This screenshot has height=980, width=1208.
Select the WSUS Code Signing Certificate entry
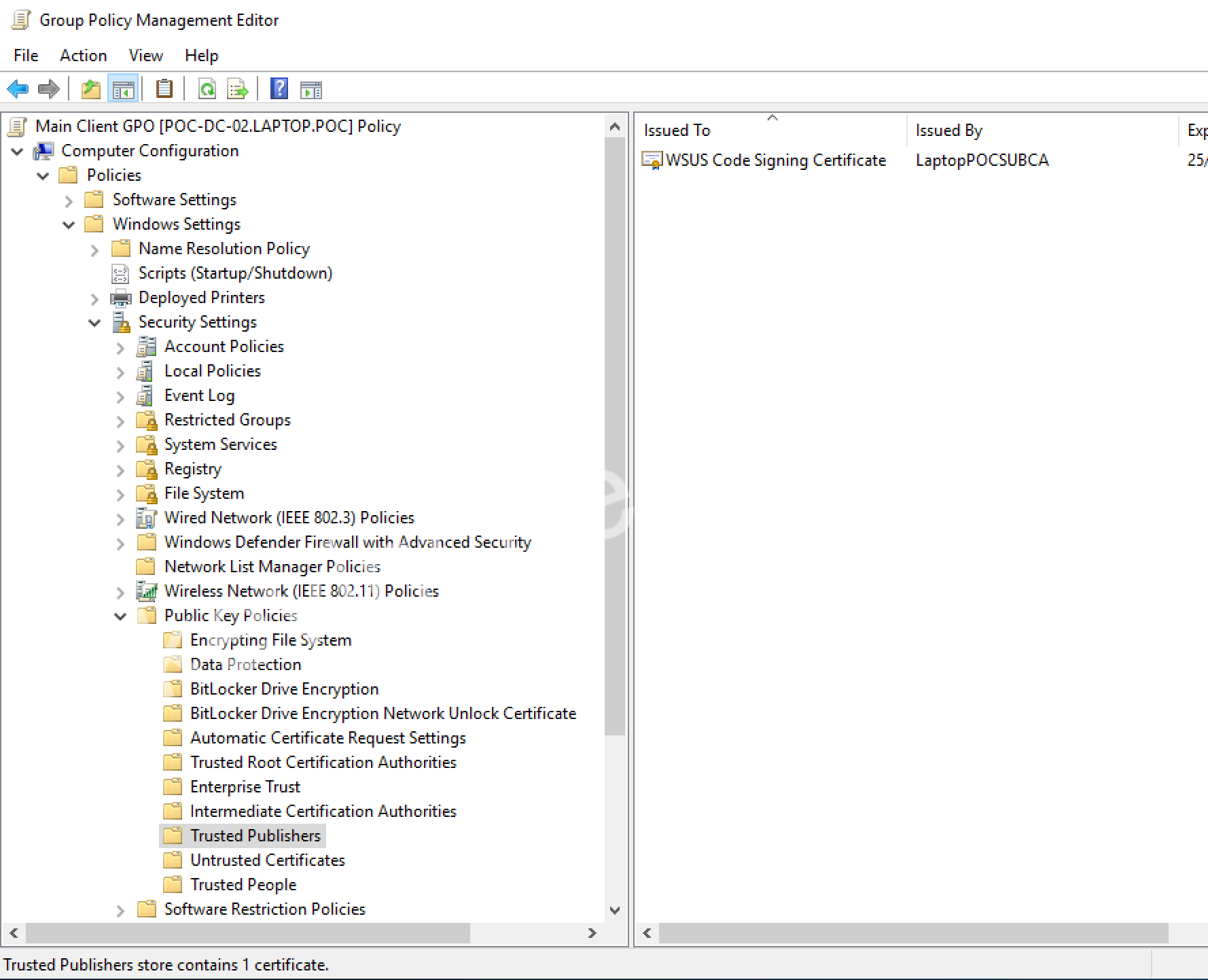pos(775,160)
